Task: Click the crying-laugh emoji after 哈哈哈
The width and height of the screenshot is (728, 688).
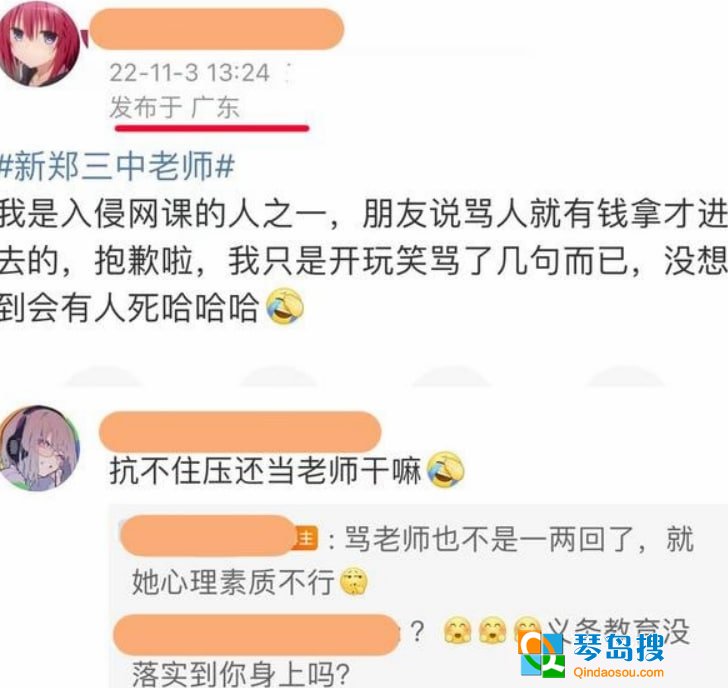Action: pos(285,306)
